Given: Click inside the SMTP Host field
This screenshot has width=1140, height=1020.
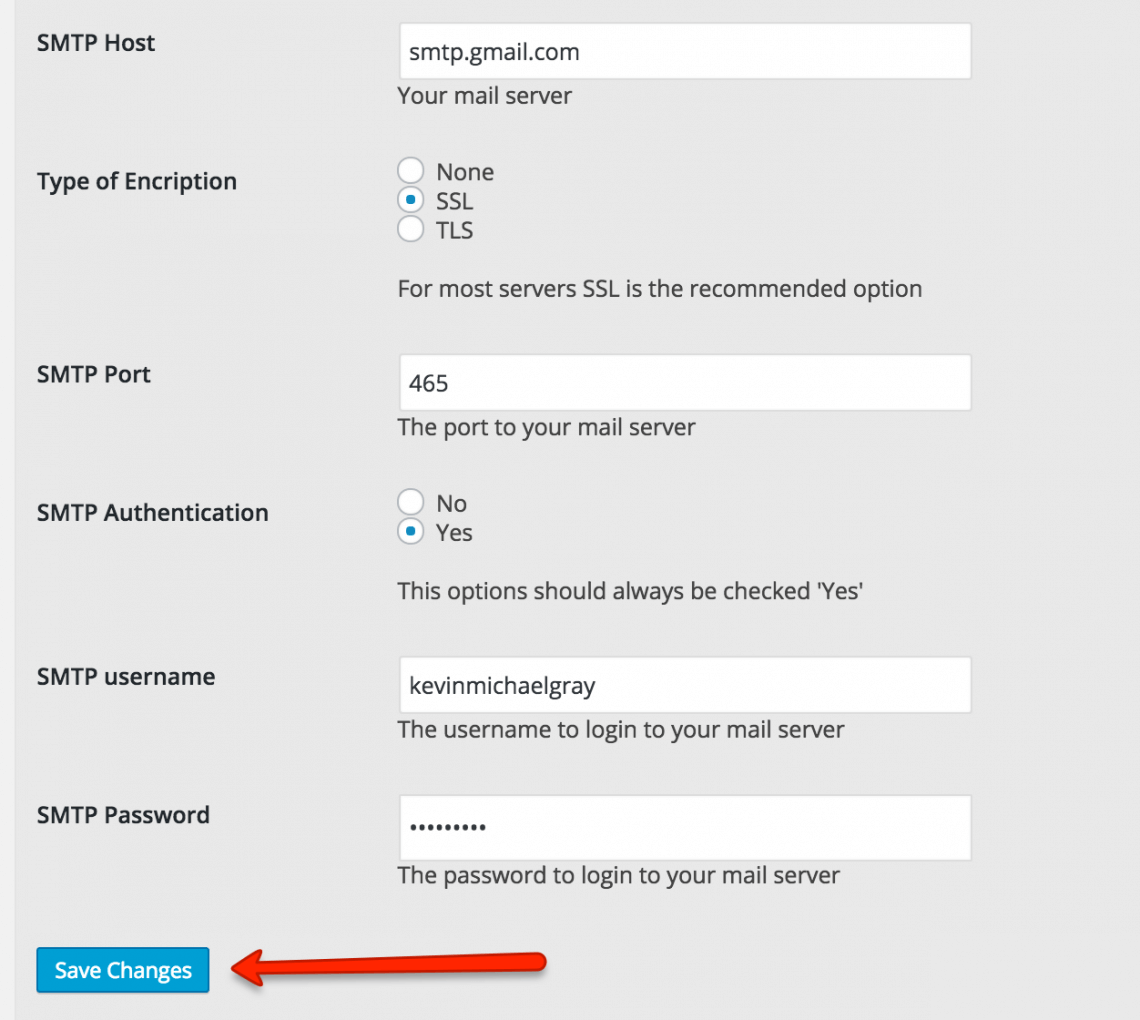Looking at the screenshot, I should pos(684,50).
